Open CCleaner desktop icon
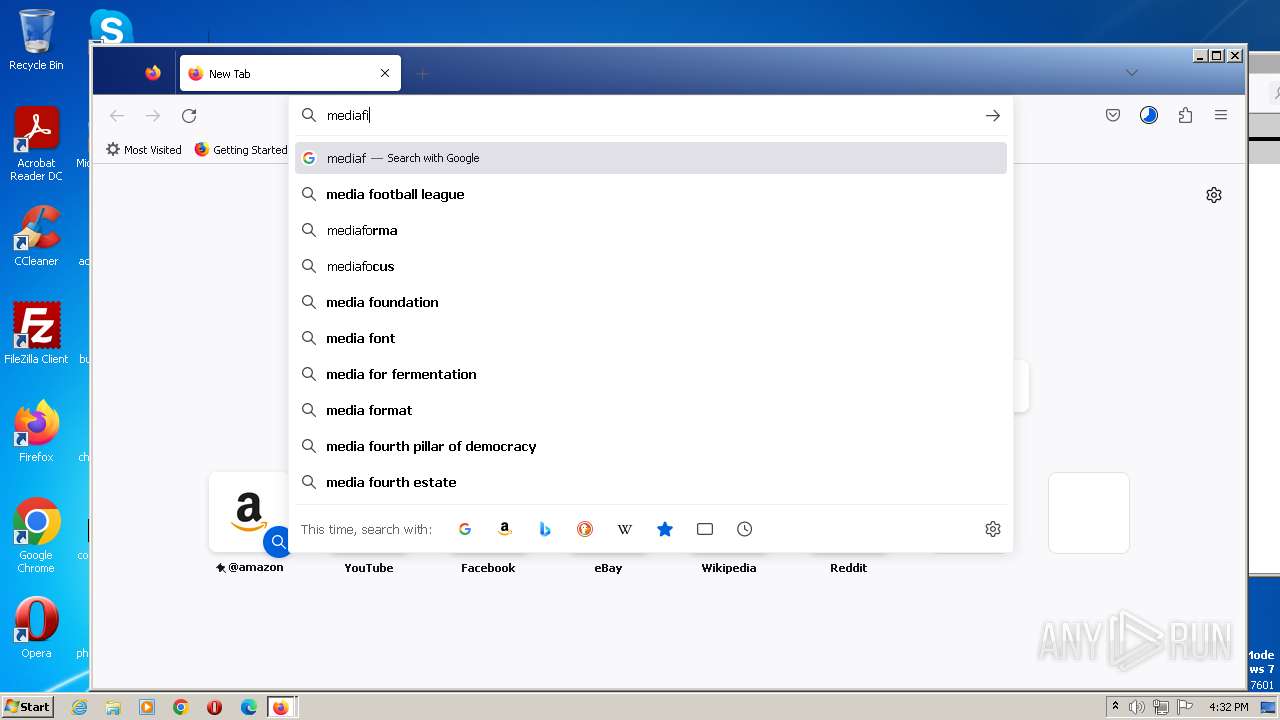The width and height of the screenshot is (1280, 720). [x=36, y=236]
